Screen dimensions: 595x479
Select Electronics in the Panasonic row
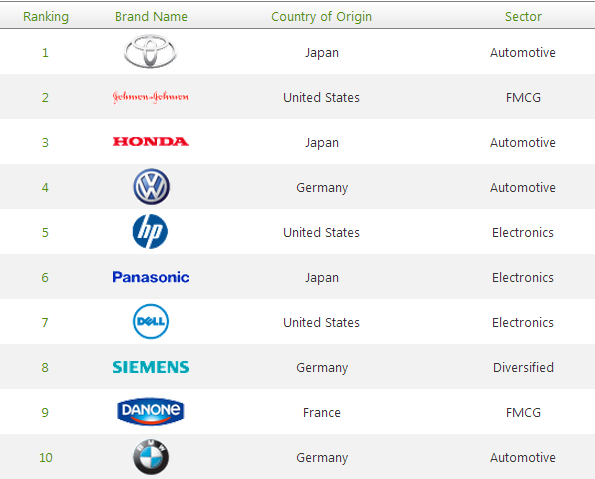click(x=523, y=277)
